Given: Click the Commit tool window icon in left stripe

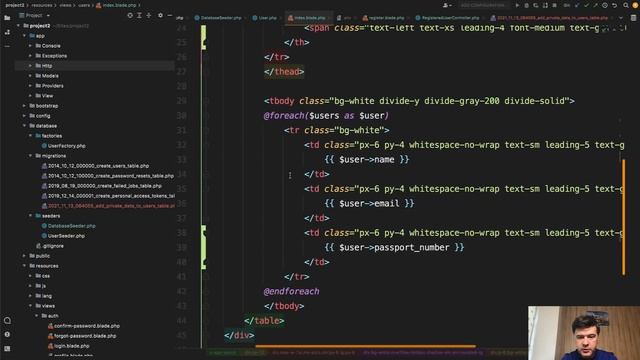Looking at the screenshot, I should point(7,32).
